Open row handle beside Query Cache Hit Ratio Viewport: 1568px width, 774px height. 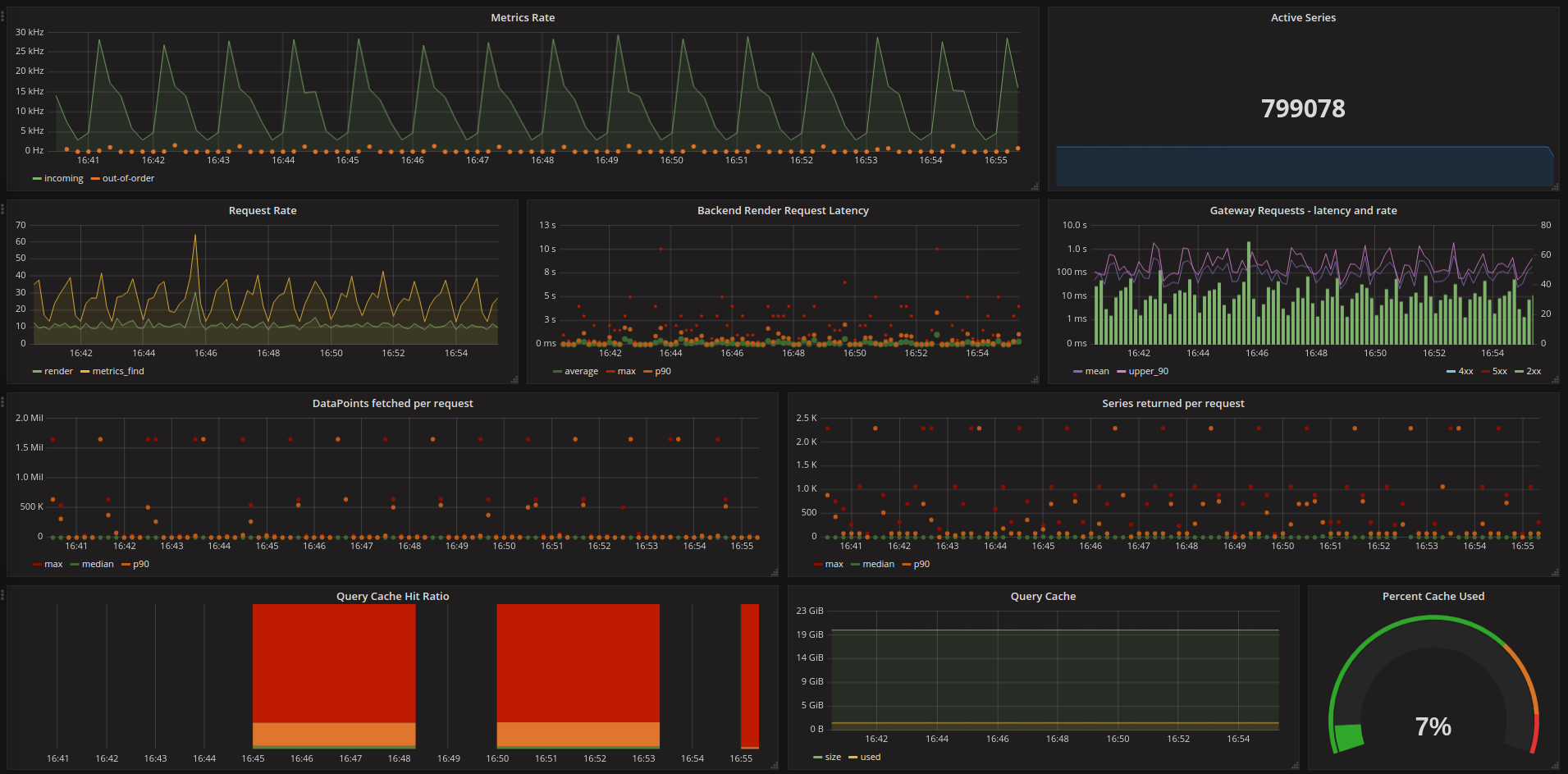click(2, 593)
